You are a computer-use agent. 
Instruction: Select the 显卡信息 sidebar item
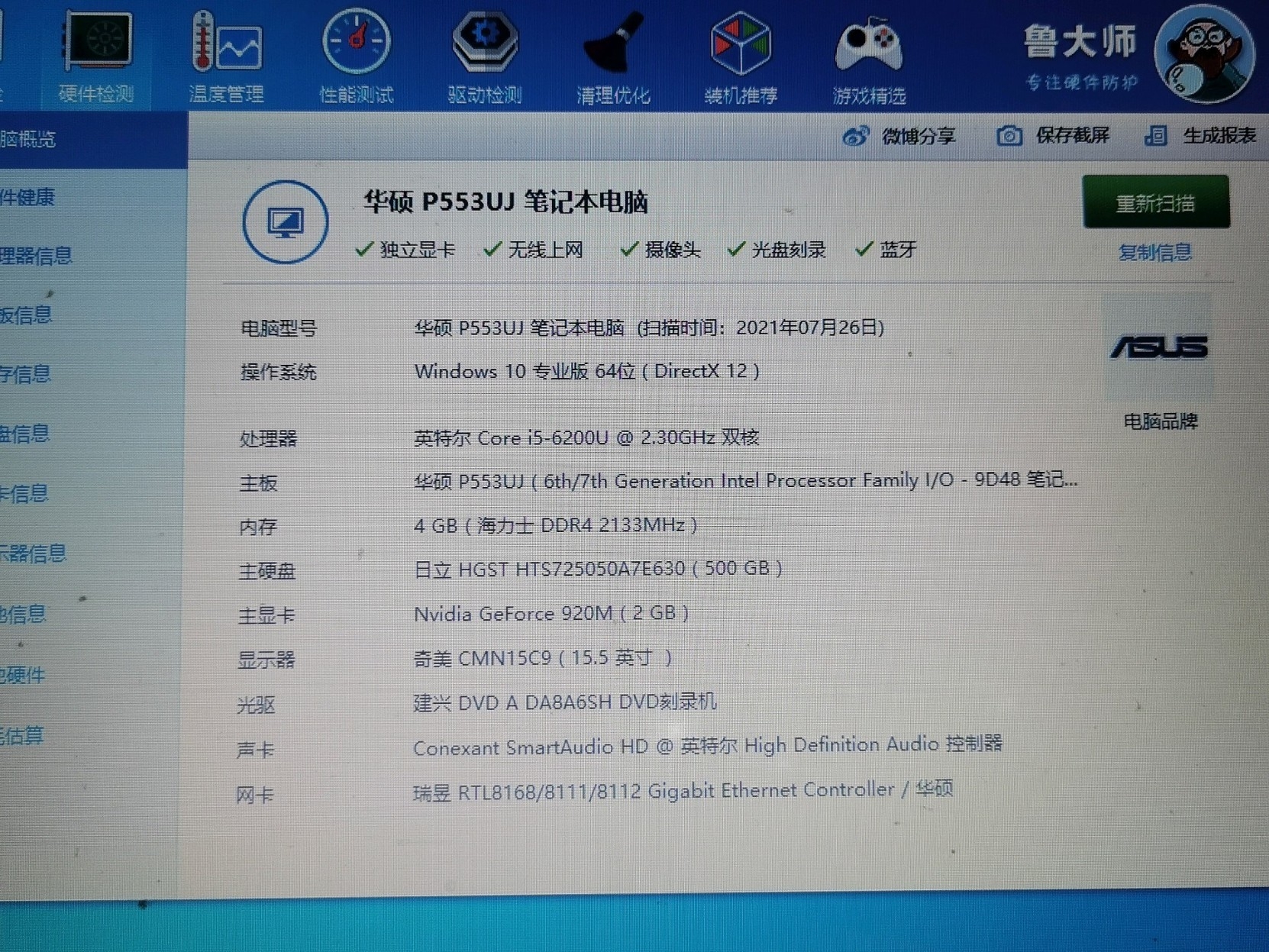coord(24,494)
